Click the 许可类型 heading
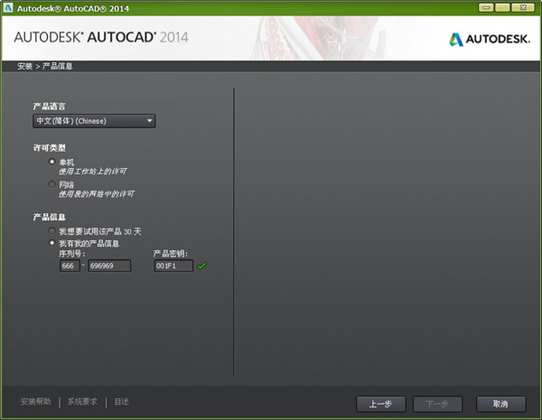542x420 pixels. click(x=49, y=148)
